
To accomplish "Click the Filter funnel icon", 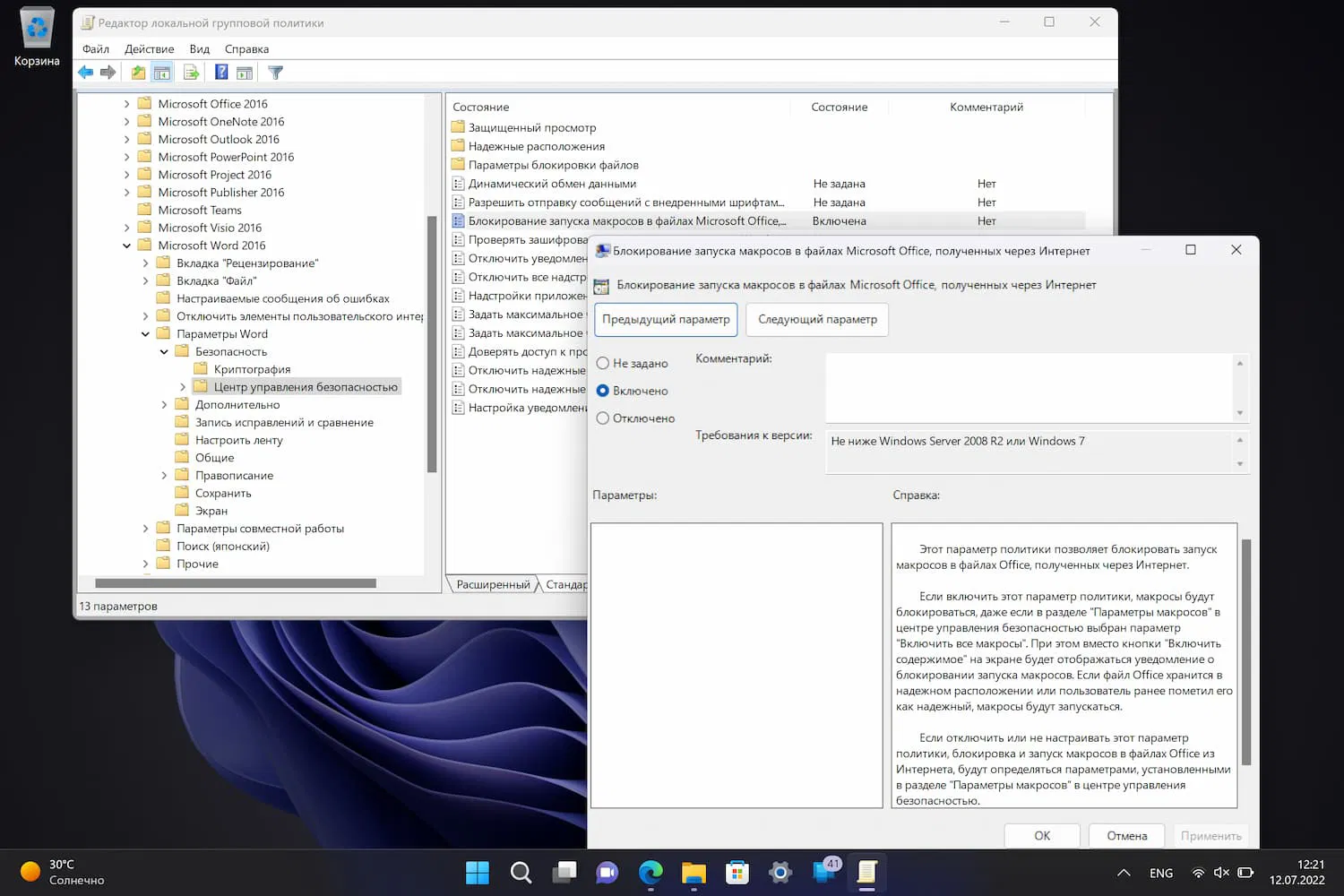I will coord(276,73).
